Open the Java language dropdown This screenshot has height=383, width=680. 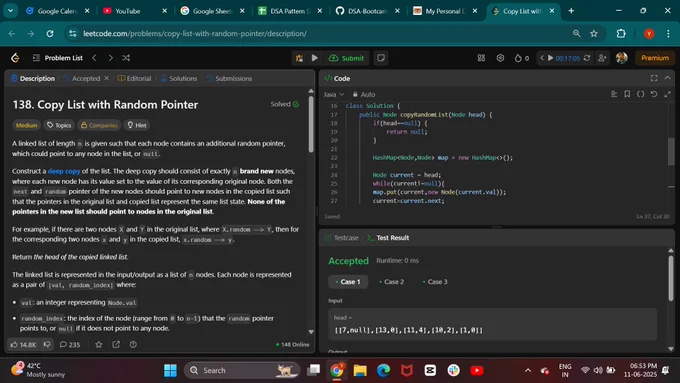tap(333, 95)
